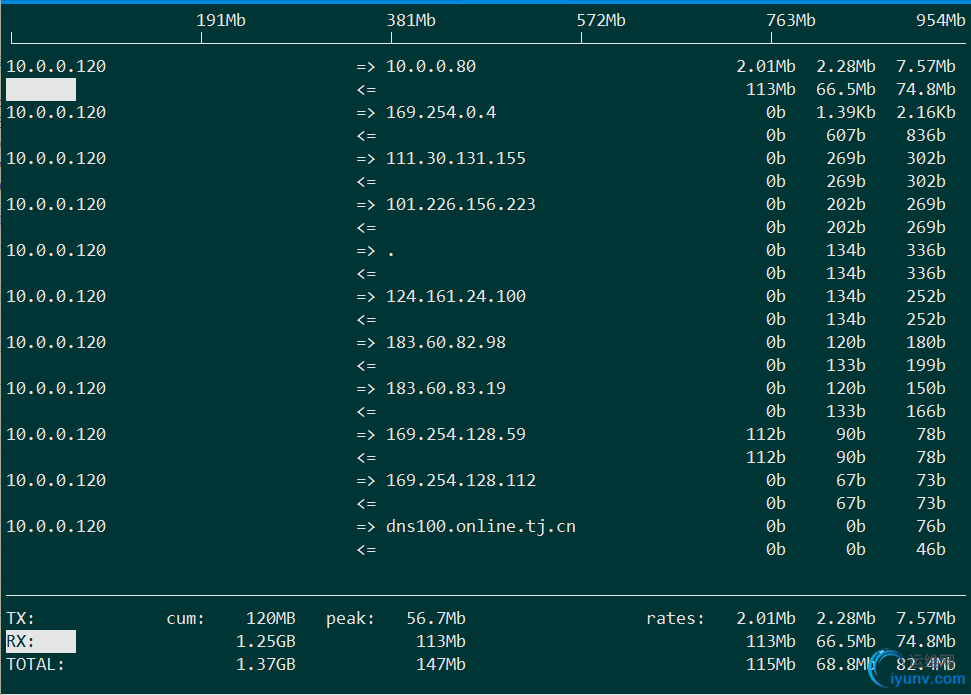The image size is (971, 695).
Task: Click the => arrow of the 10.0.0.80 row
Action: (366, 66)
